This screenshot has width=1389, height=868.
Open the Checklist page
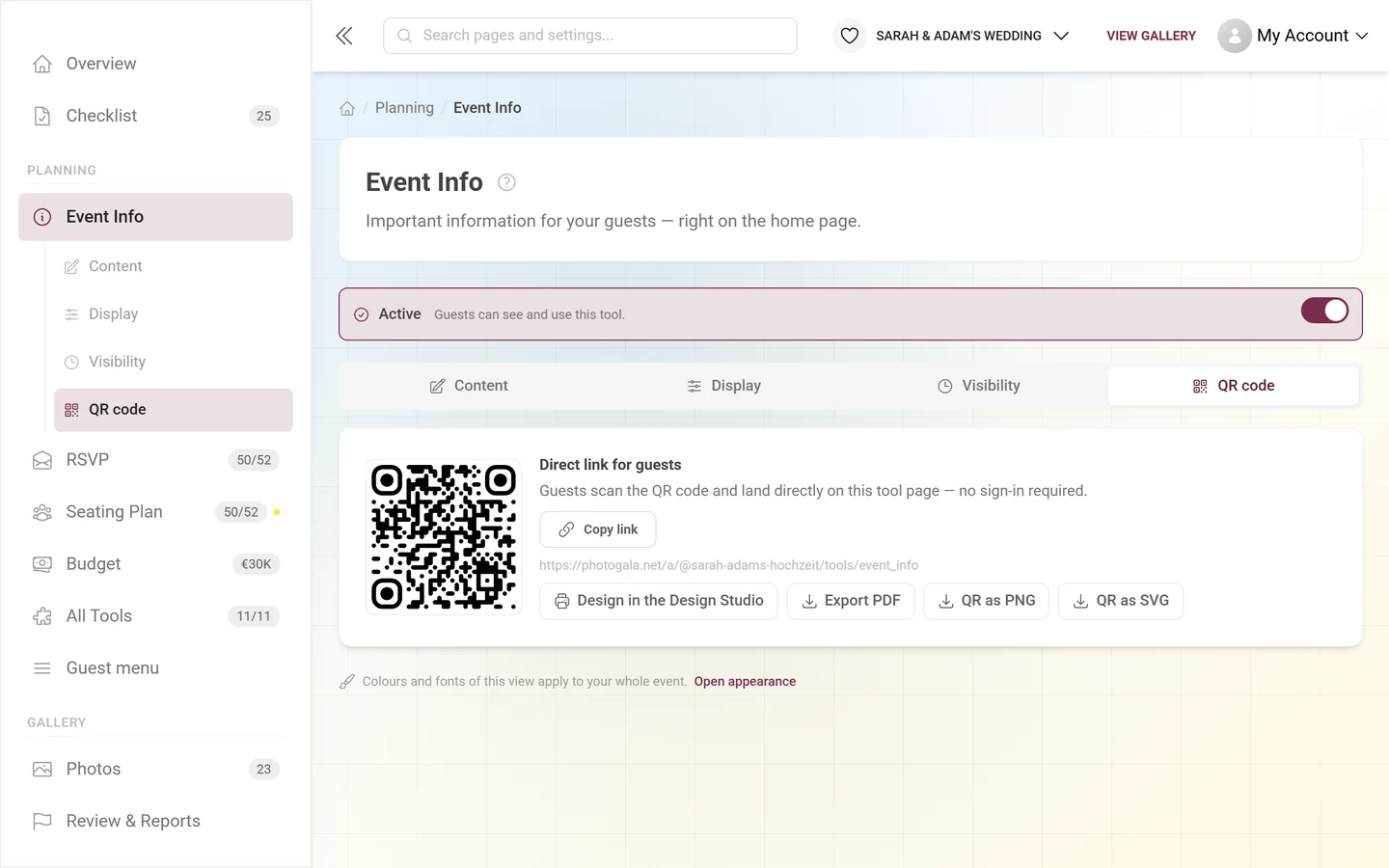click(155, 116)
